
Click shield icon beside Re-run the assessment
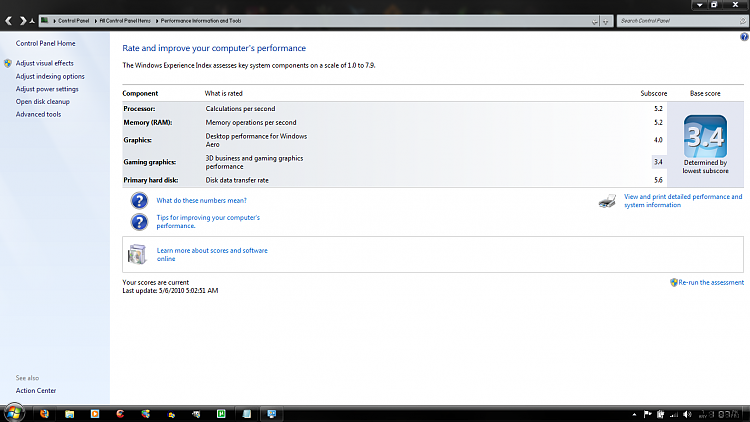(x=673, y=283)
